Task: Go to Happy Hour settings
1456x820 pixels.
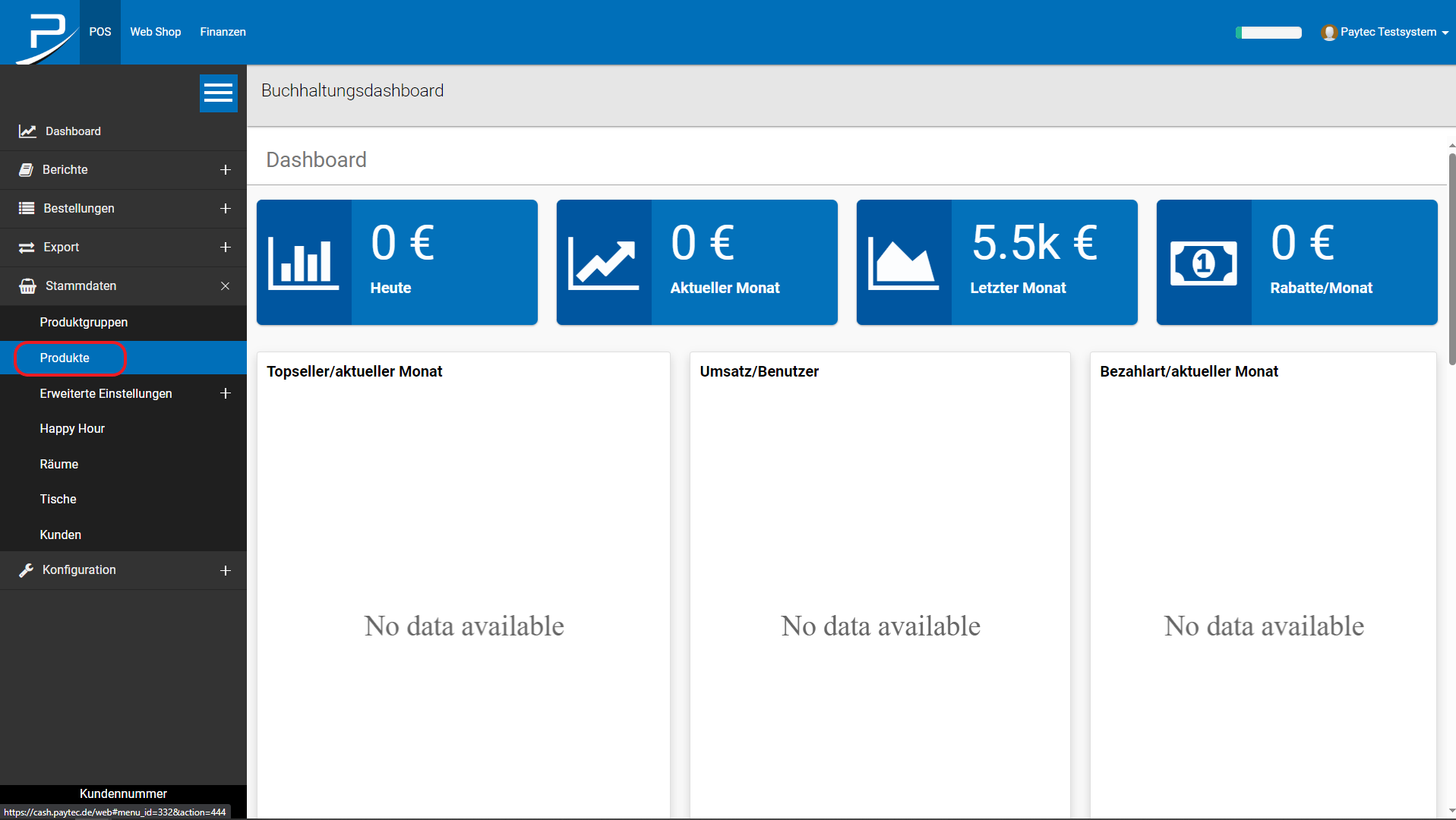Action: [x=72, y=429]
